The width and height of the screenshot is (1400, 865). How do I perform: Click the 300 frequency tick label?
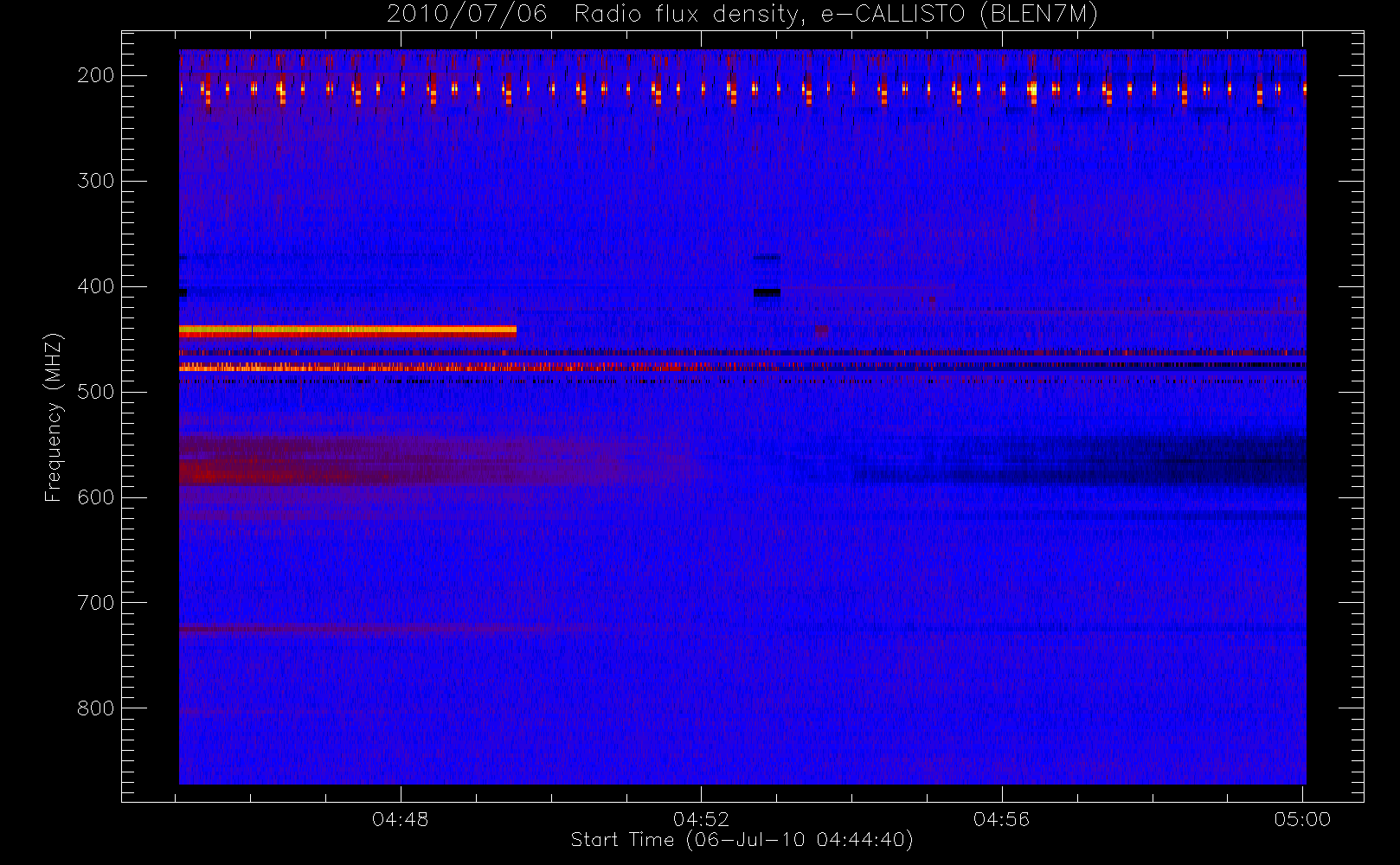pyautogui.click(x=96, y=181)
